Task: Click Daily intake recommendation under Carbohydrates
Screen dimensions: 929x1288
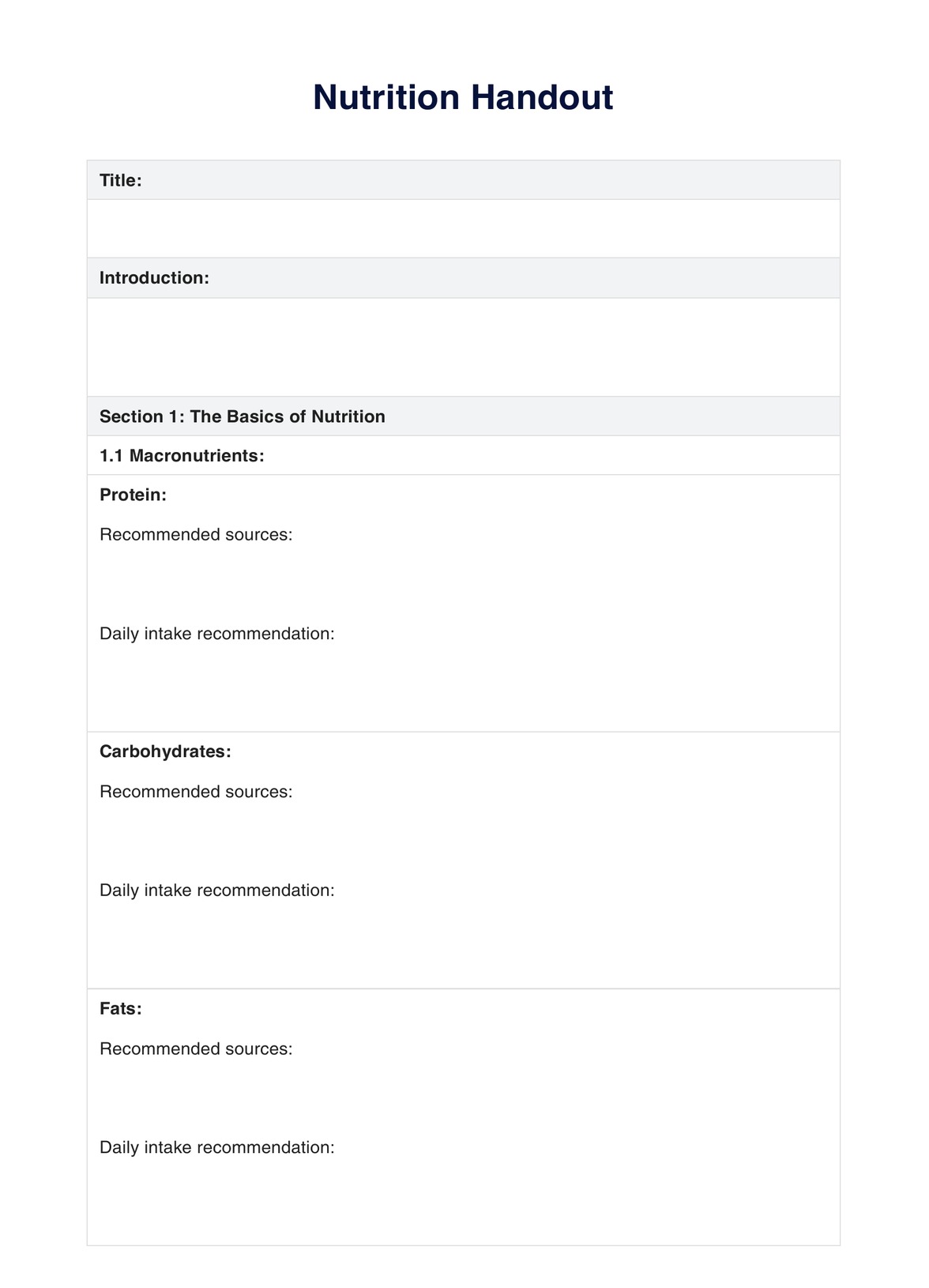Action: (x=217, y=891)
